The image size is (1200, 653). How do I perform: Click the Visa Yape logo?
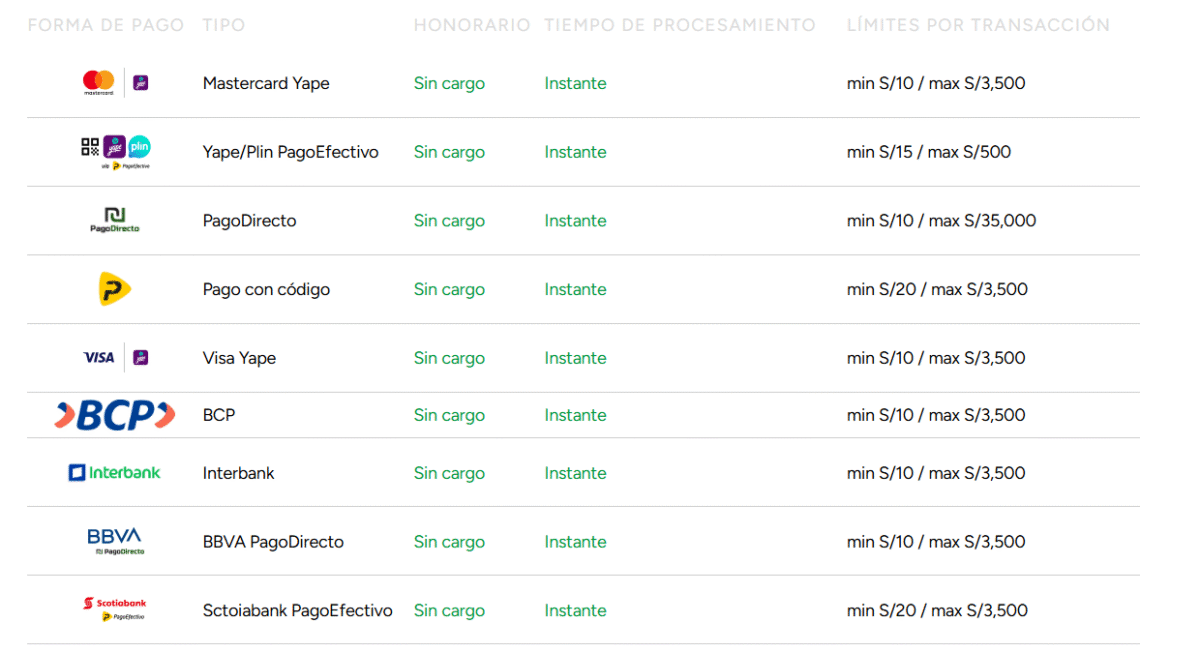(115, 357)
